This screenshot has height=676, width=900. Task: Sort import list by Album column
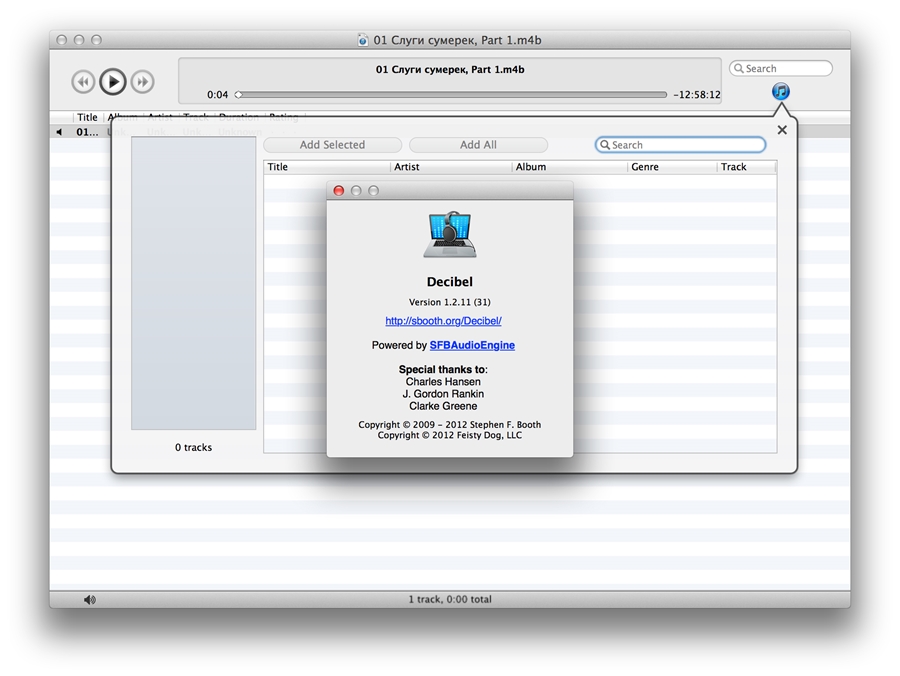point(570,167)
